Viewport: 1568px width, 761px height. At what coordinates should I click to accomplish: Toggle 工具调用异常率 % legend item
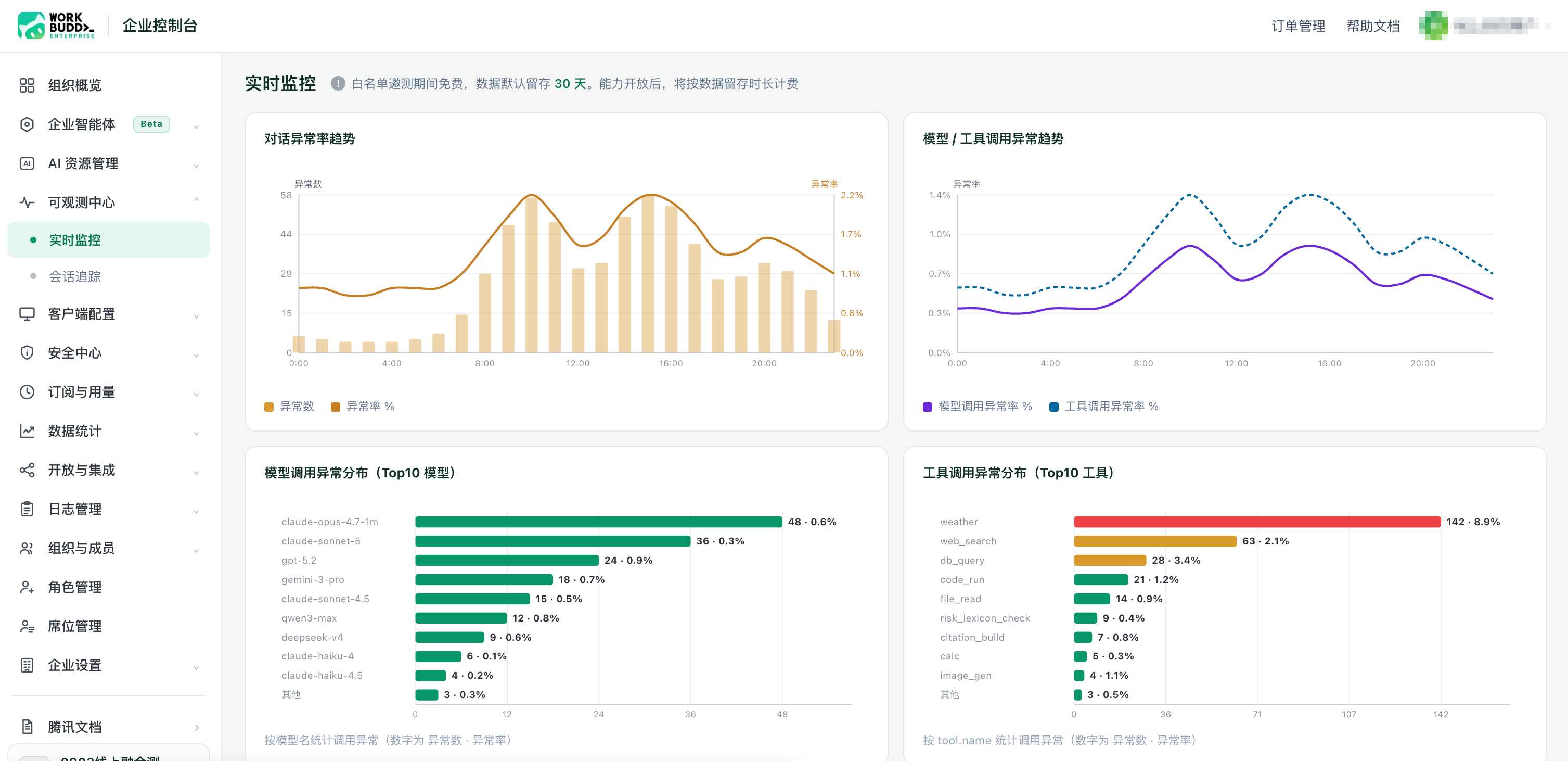click(x=1103, y=406)
